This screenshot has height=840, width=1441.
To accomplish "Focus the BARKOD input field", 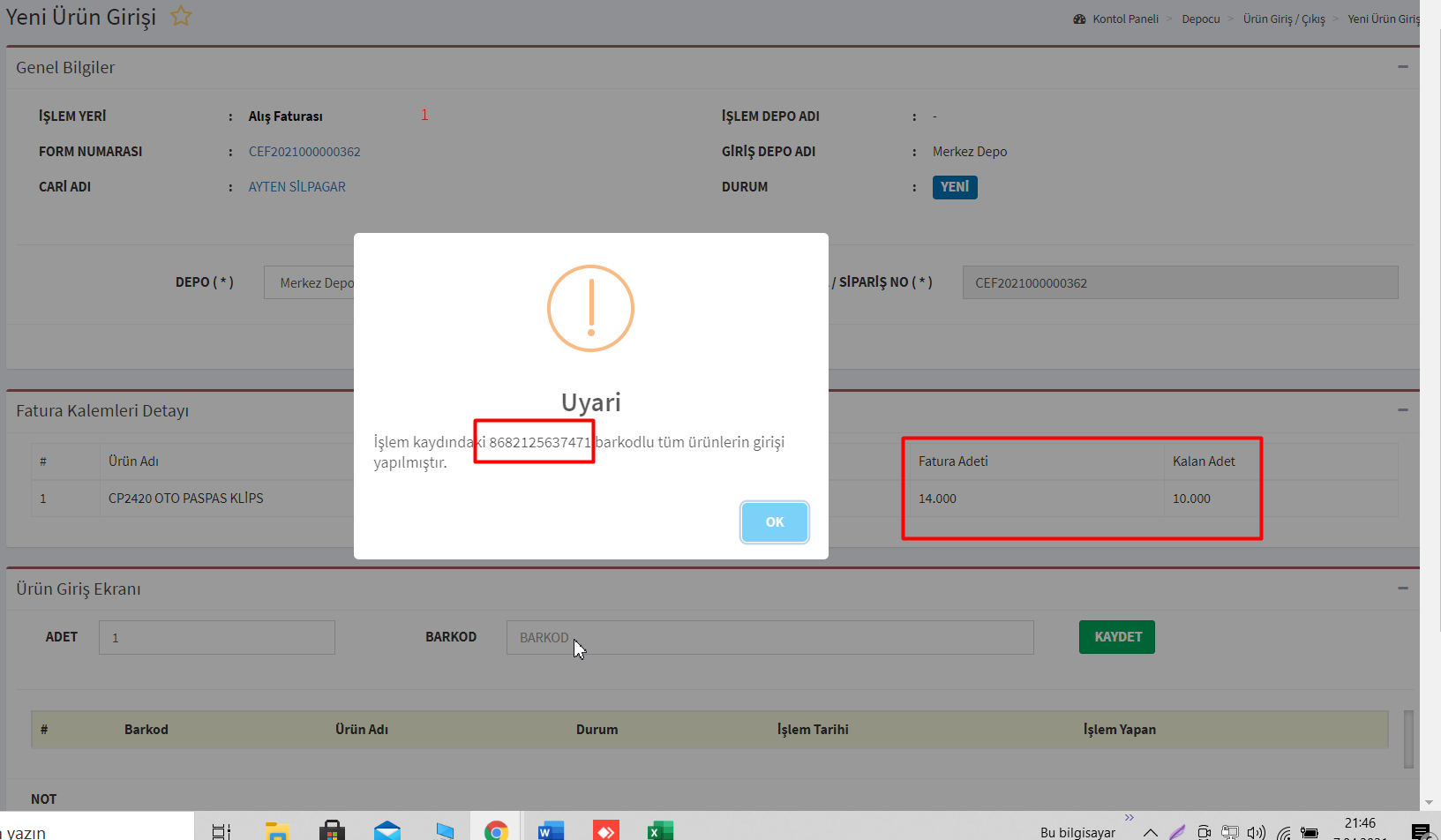I will 769,637.
